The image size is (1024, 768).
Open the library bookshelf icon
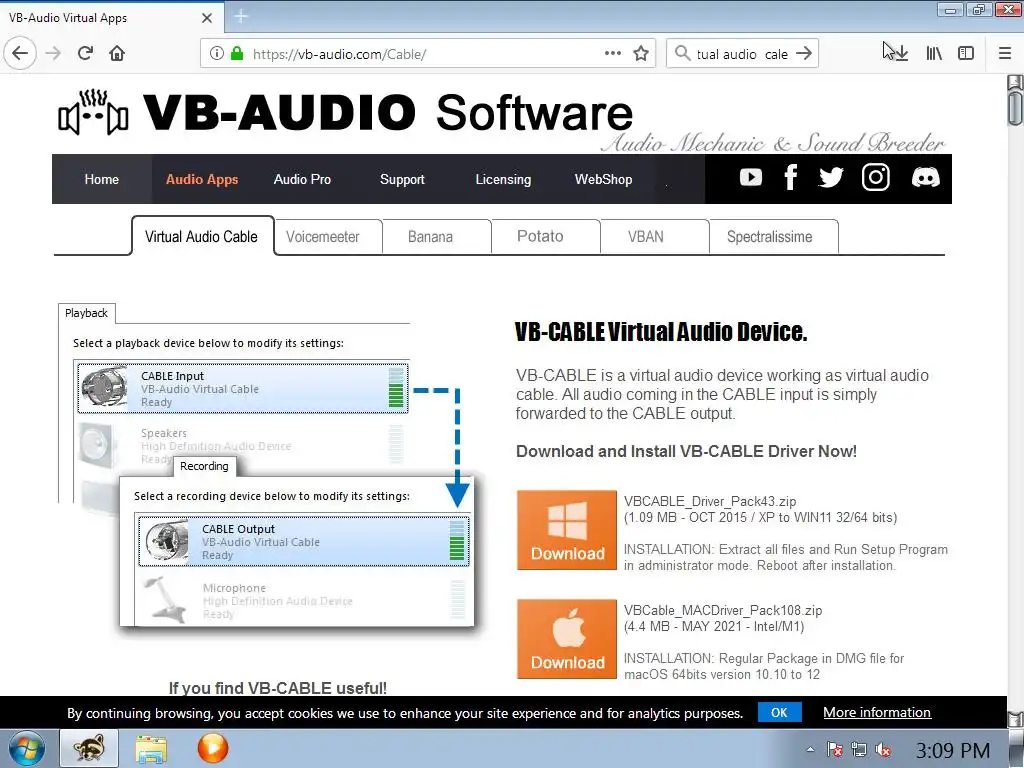tap(934, 54)
